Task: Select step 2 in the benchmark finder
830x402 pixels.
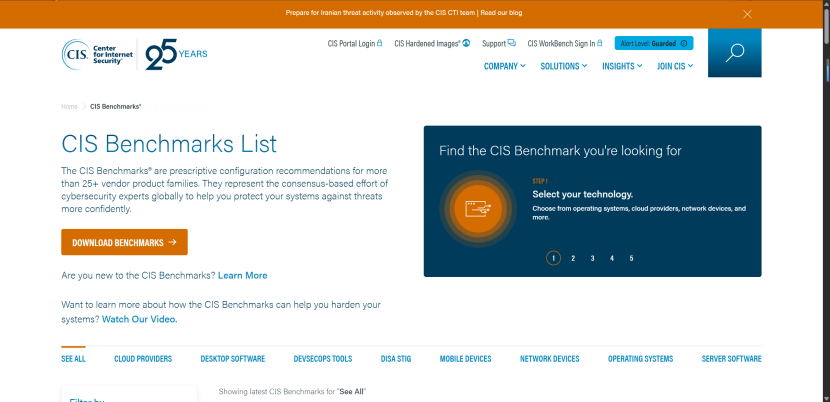Action: pyautogui.click(x=573, y=258)
